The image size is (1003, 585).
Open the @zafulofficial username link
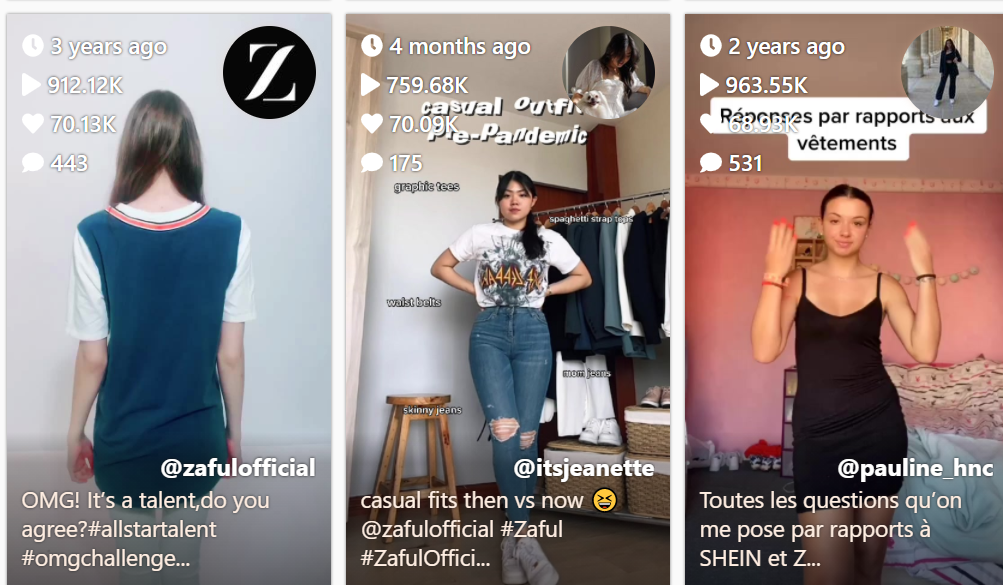tap(238, 468)
